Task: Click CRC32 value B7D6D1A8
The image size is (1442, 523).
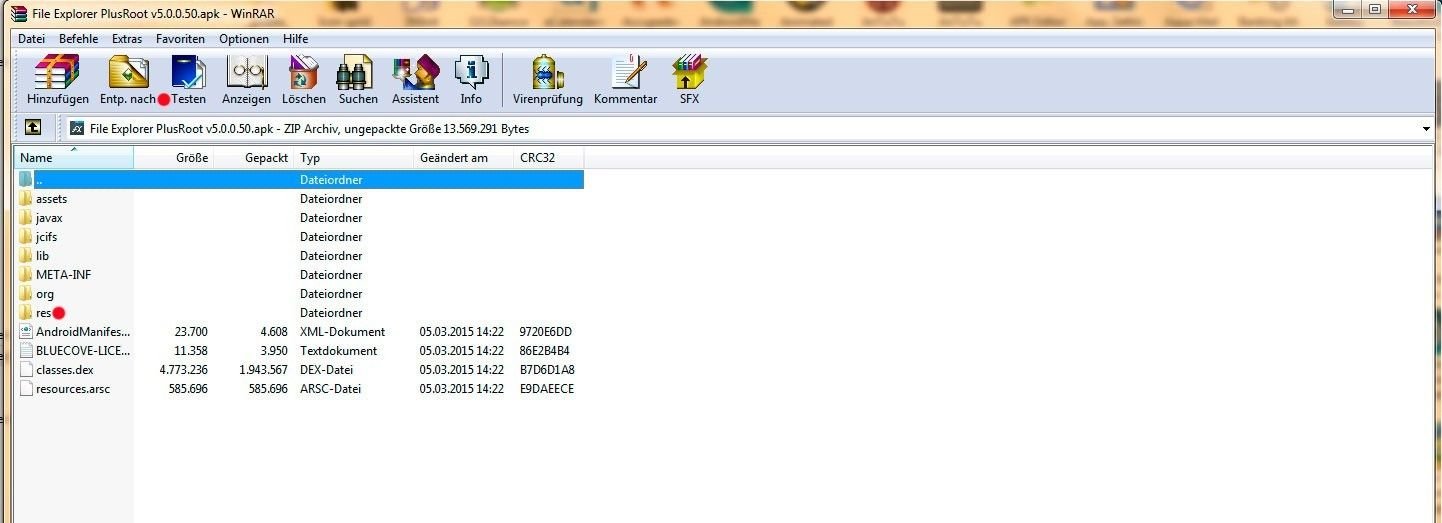Action: pos(547,370)
